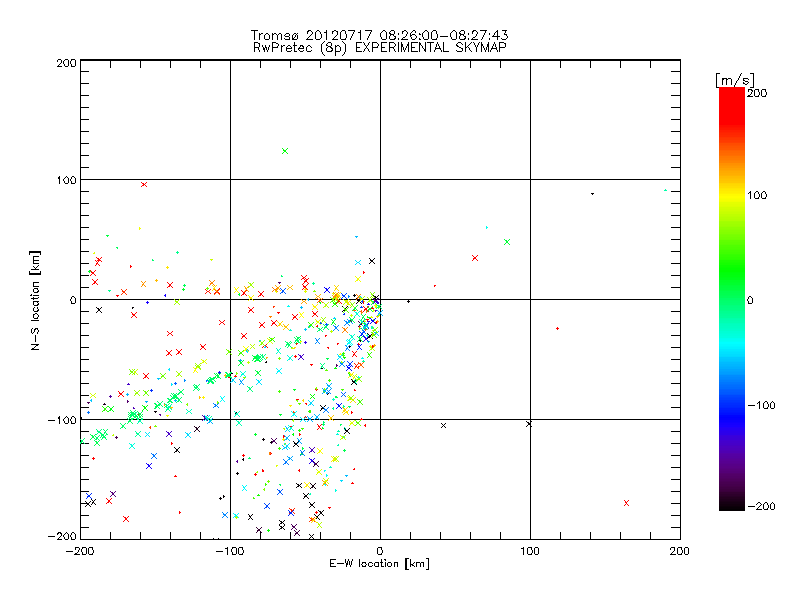
Task: Click the colorbar tick label "-100"
Action: [761, 405]
